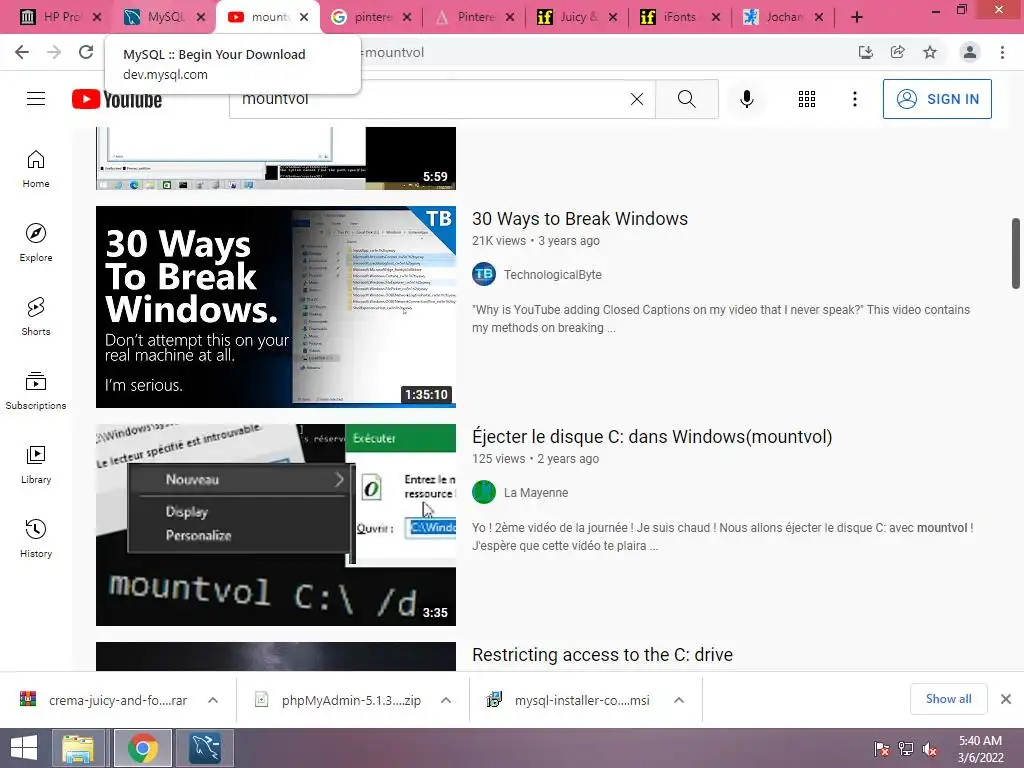1024x768 pixels.
Task: Open Library in the sidebar
Action: point(36,464)
